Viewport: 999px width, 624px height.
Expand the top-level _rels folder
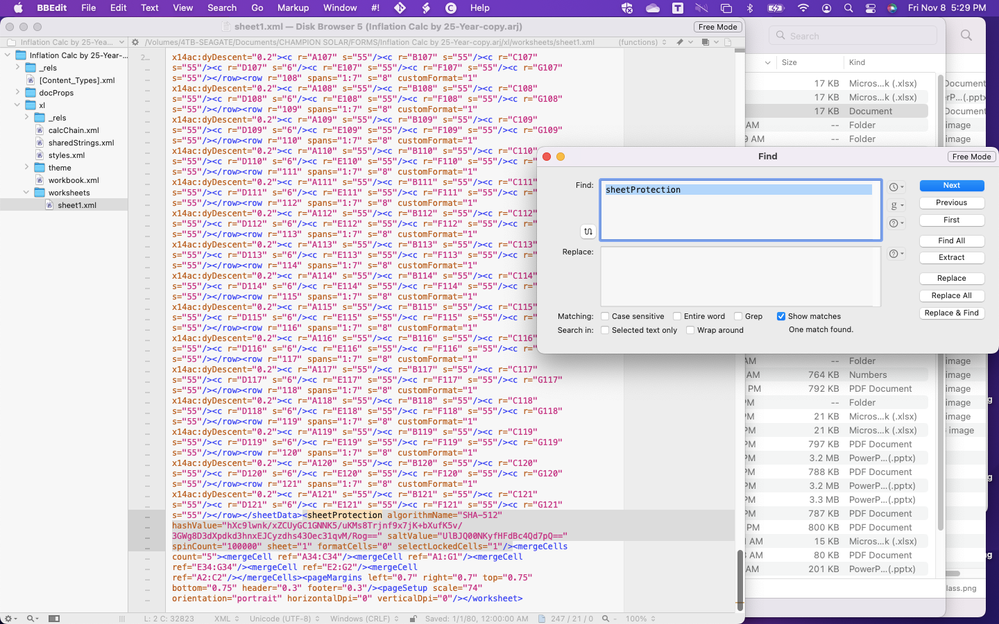(17, 68)
